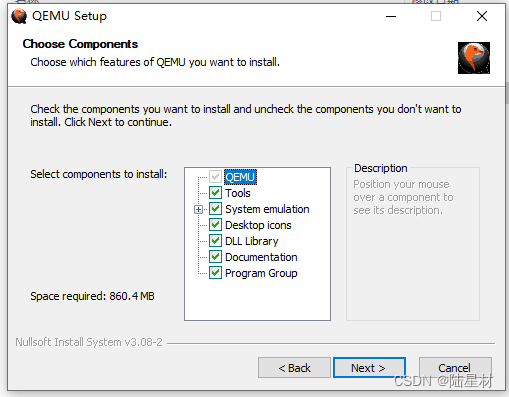Select the DLL Library label
This screenshot has height=397, width=509.
(x=252, y=241)
